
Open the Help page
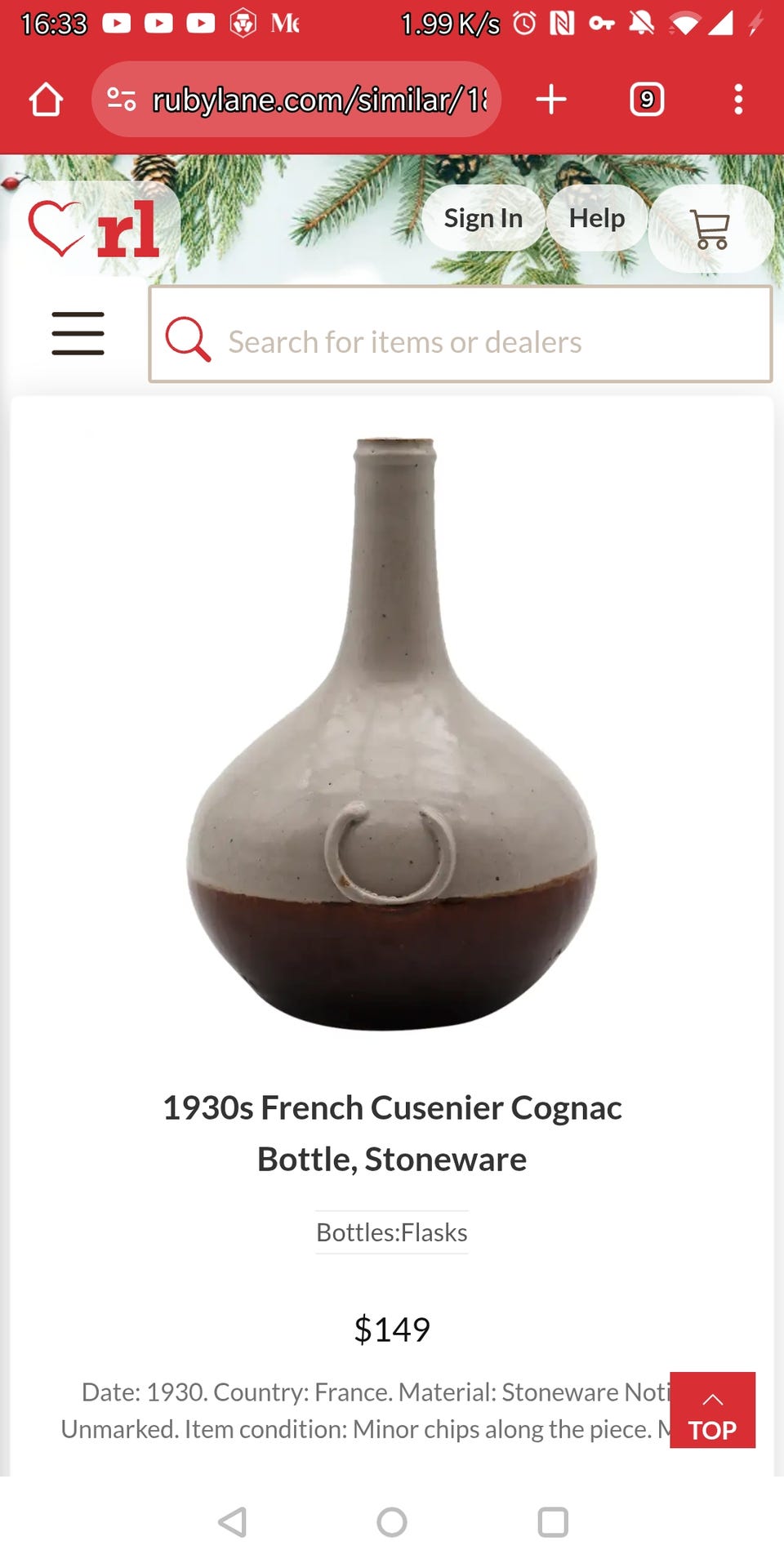(x=597, y=218)
